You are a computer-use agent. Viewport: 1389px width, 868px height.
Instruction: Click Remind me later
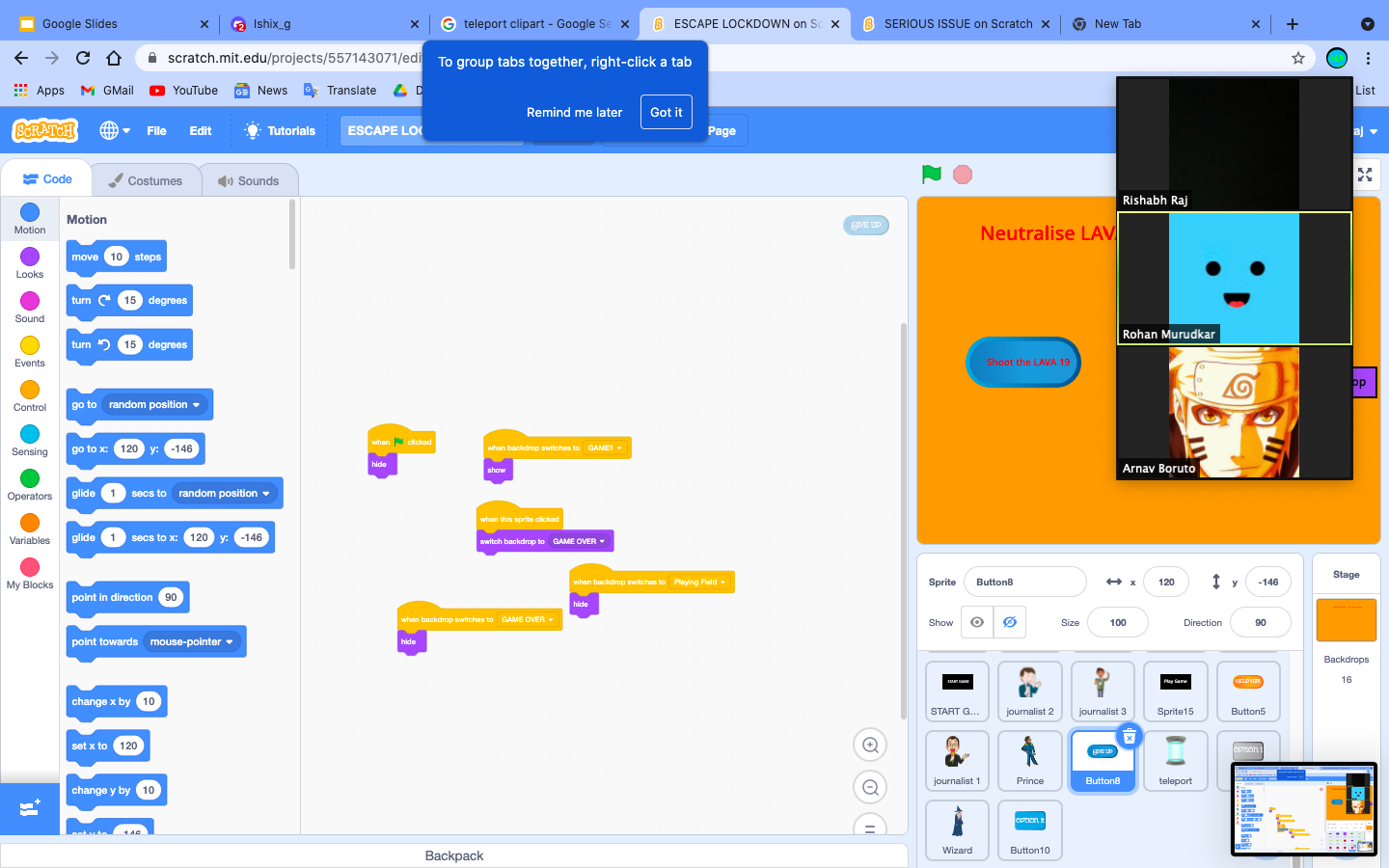(x=574, y=112)
